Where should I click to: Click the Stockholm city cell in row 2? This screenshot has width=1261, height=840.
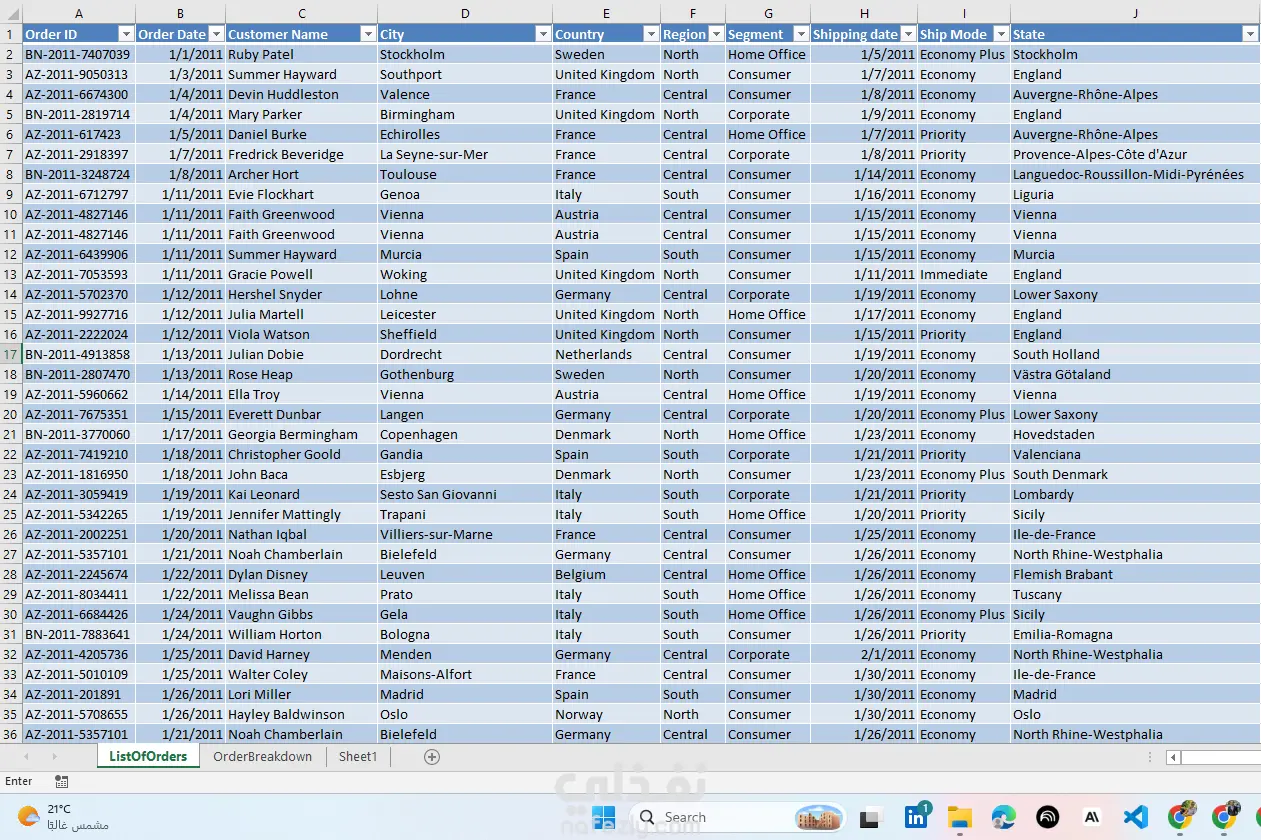pos(465,54)
